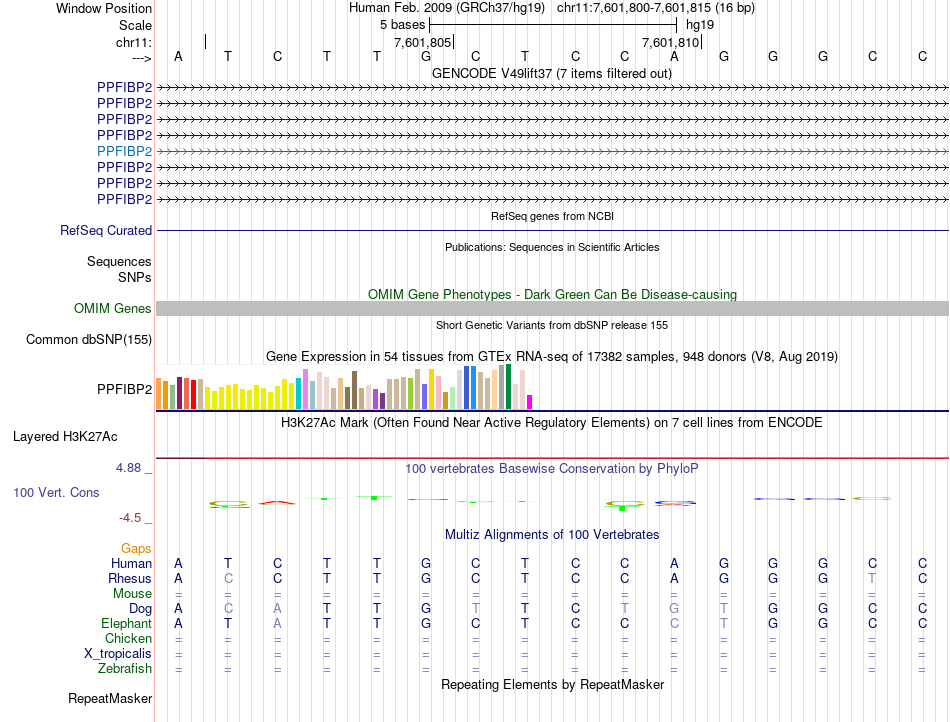The image size is (950, 722).
Task: Click the Gaps row label
Action: (136, 548)
